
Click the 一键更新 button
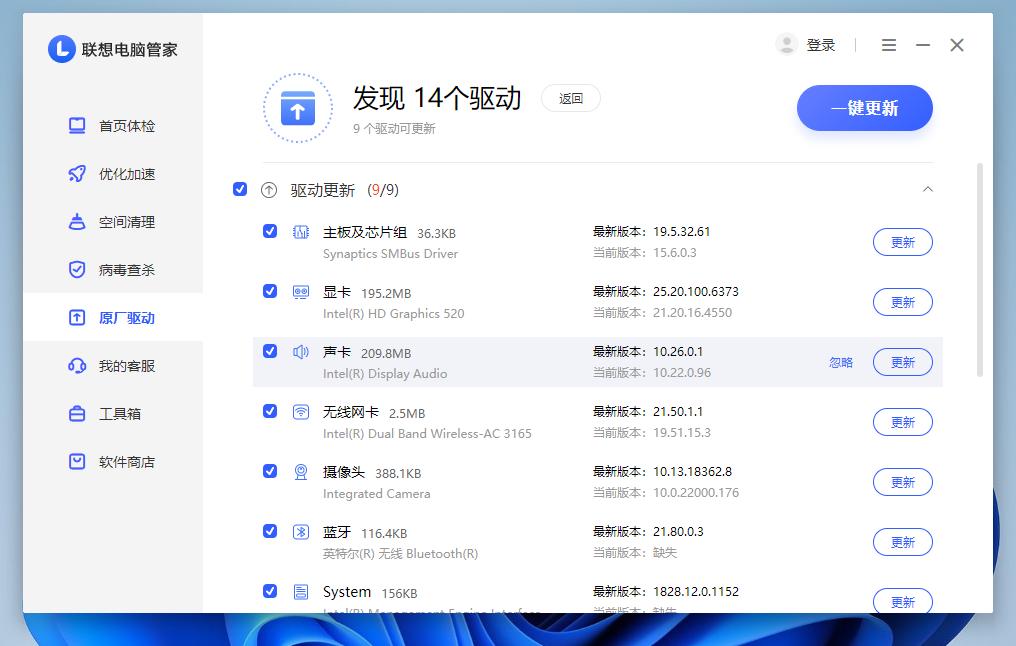coord(864,107)
